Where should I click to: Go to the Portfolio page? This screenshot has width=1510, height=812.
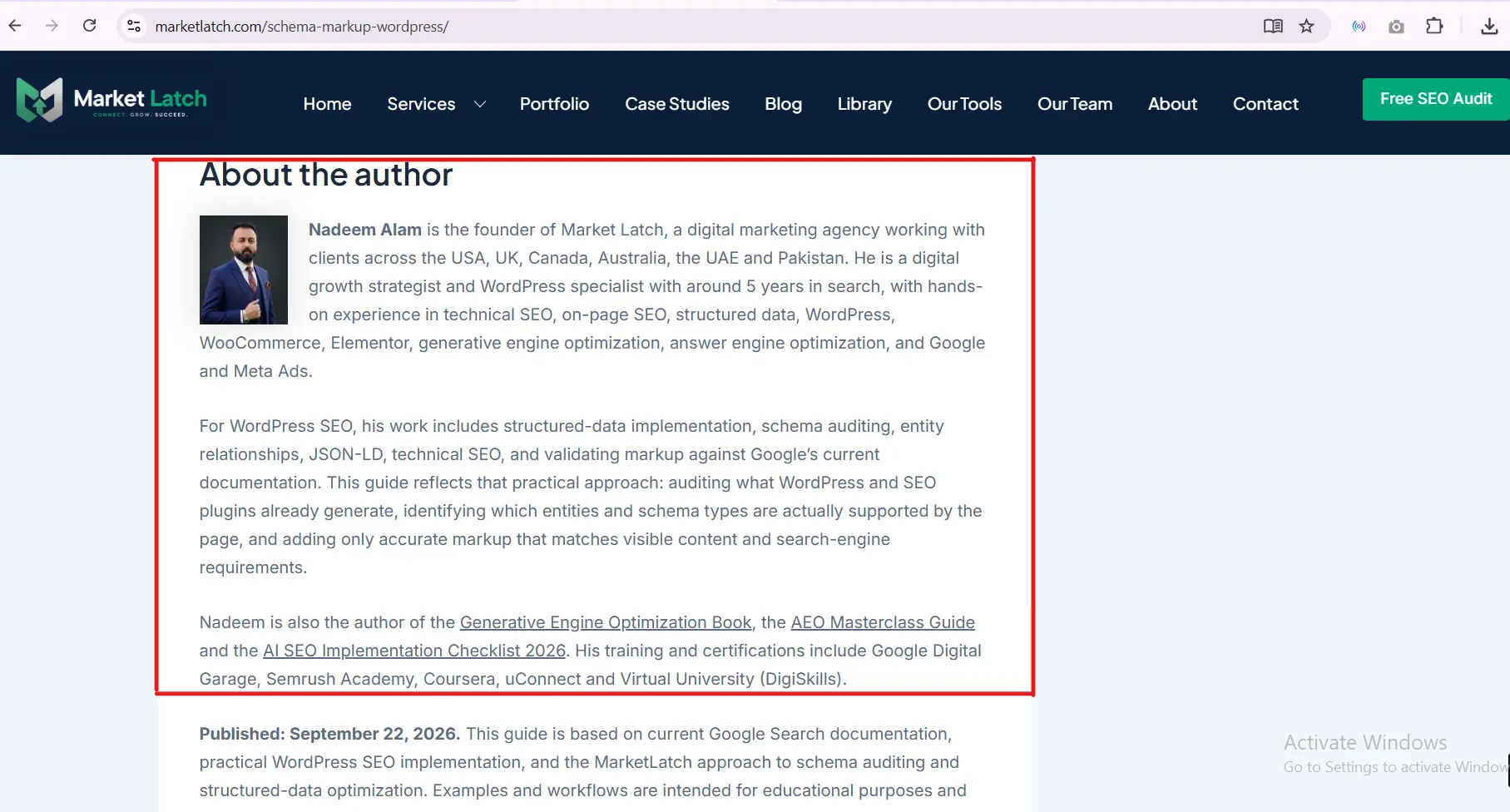pyautogui.click(x=554, y=104)
